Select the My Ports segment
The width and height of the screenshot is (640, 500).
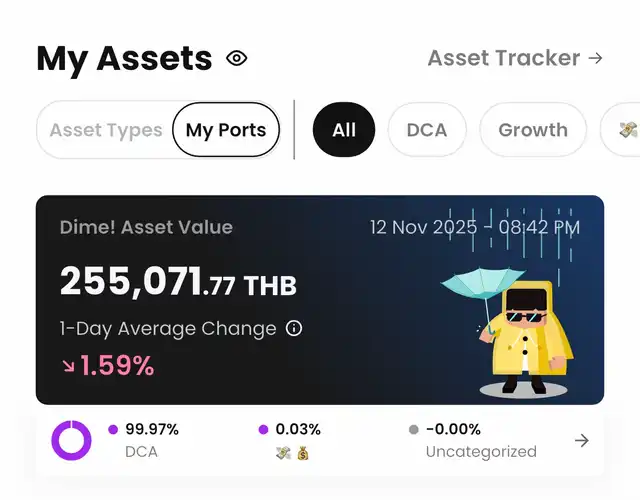tap(226, 130)
